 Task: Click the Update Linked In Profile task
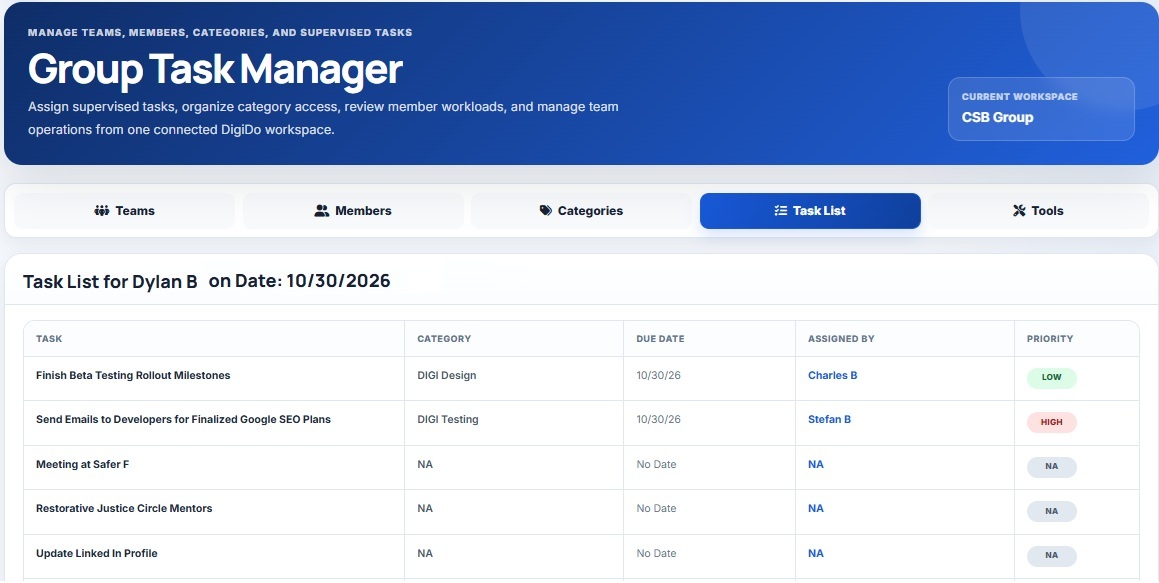click(x=97, y=553)
